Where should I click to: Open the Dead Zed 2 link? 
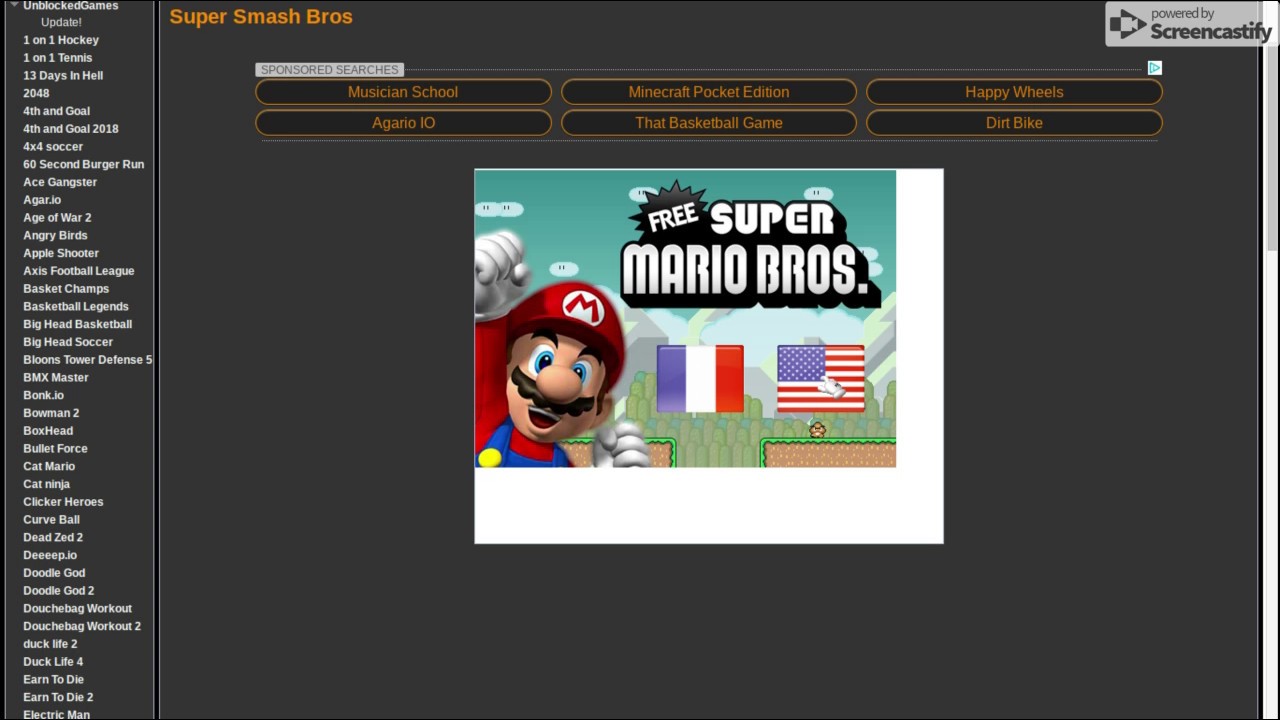point(53,537)
